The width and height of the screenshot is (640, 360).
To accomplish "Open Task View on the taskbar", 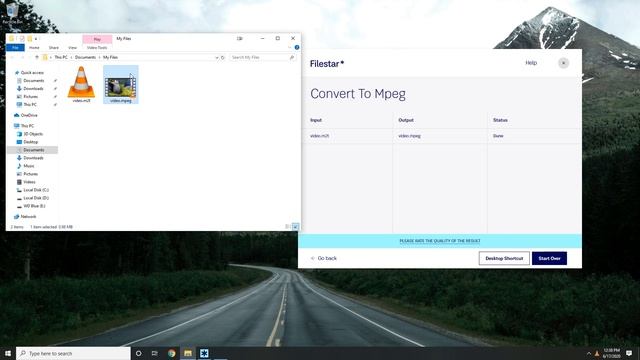I will click(155, 353).
